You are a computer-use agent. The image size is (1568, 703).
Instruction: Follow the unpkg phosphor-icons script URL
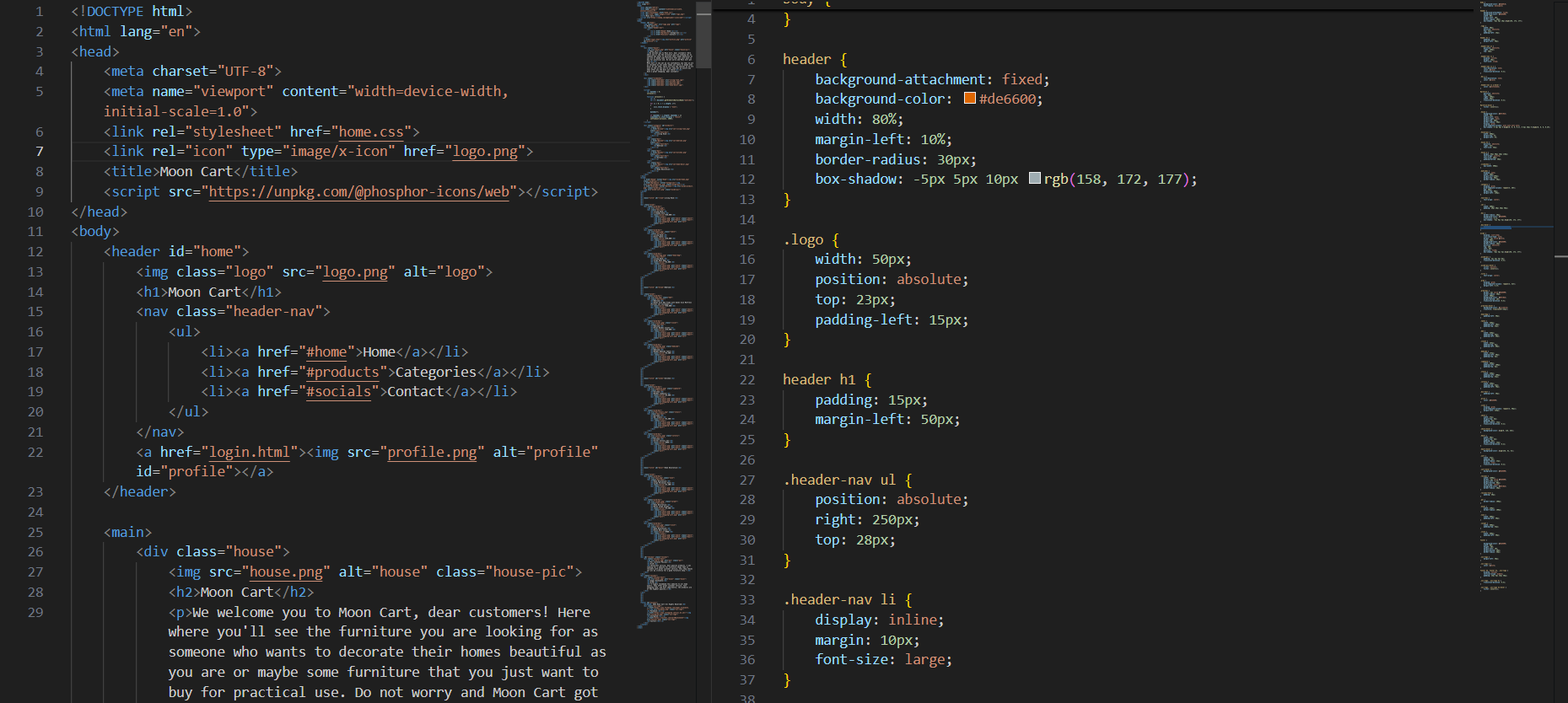[x=358, y=191]
